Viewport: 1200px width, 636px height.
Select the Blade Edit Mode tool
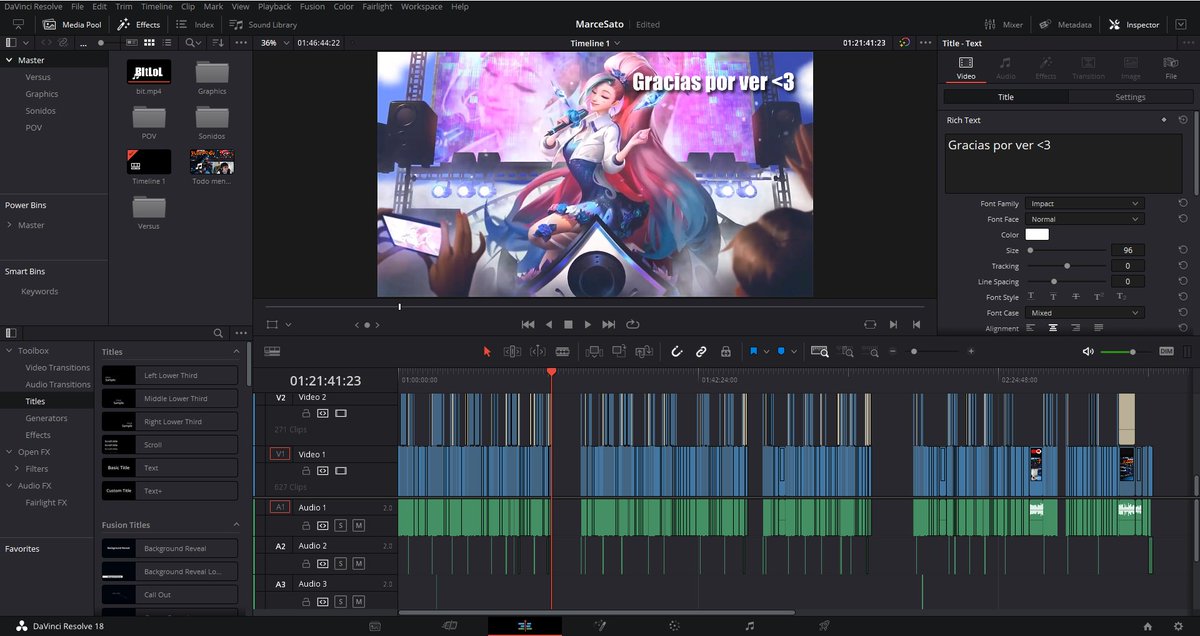562,351
